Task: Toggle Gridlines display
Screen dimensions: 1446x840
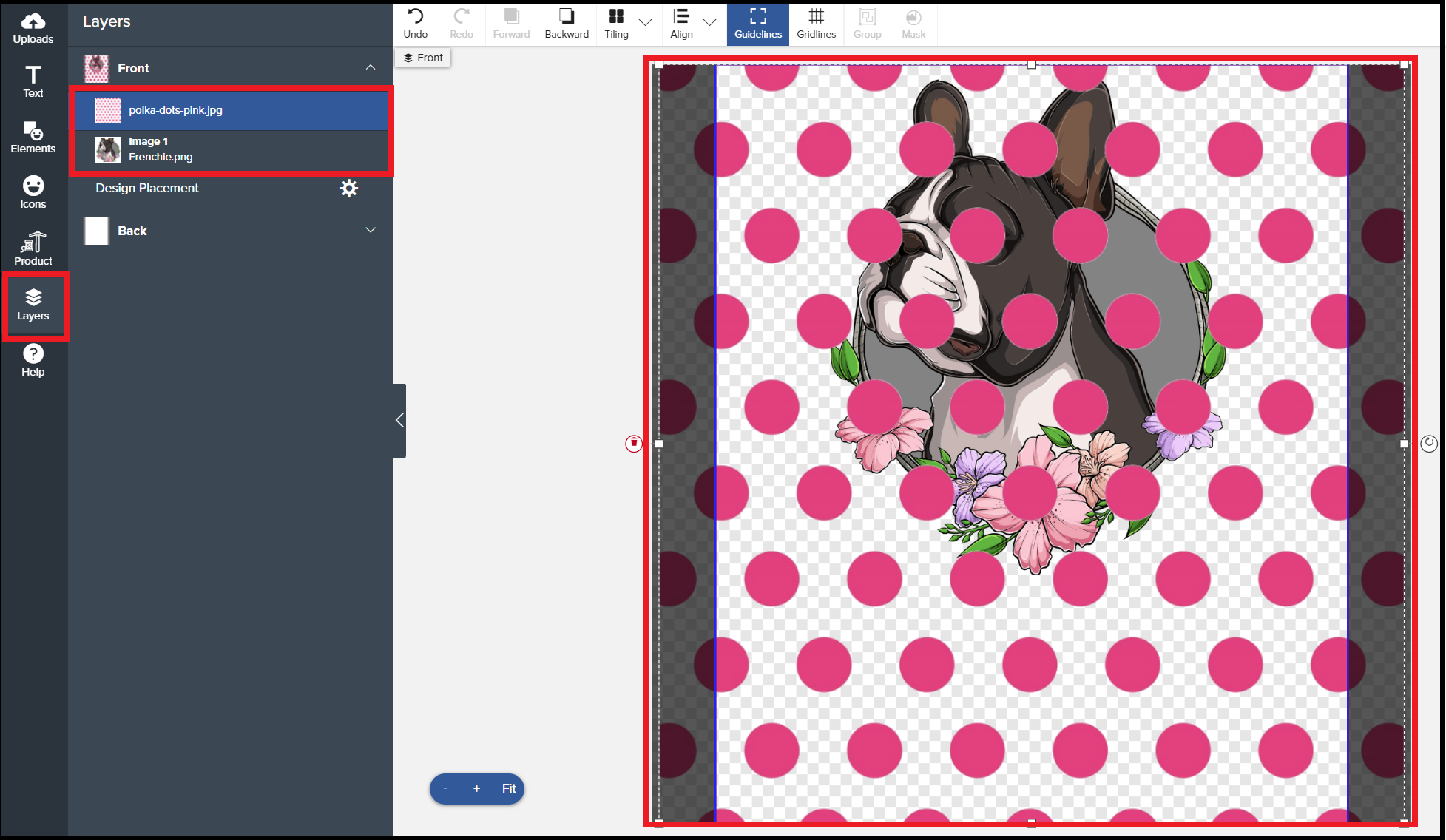Action: point(817,24)
